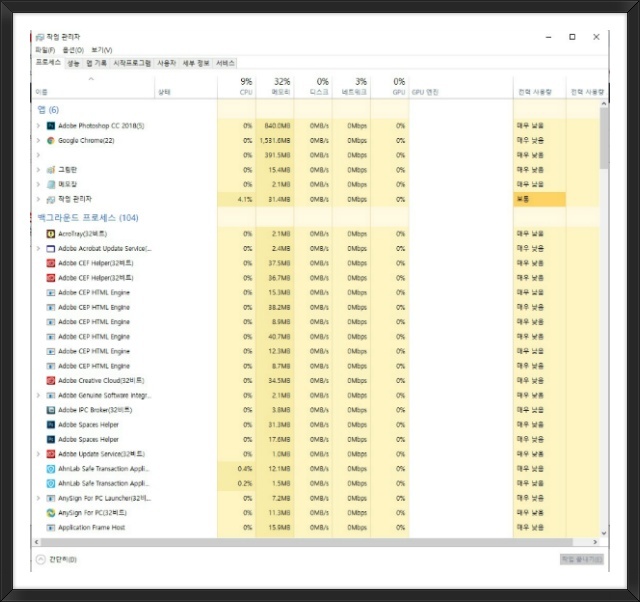
Task: Click the vertical scrollbar thumb
Action: 604,138
